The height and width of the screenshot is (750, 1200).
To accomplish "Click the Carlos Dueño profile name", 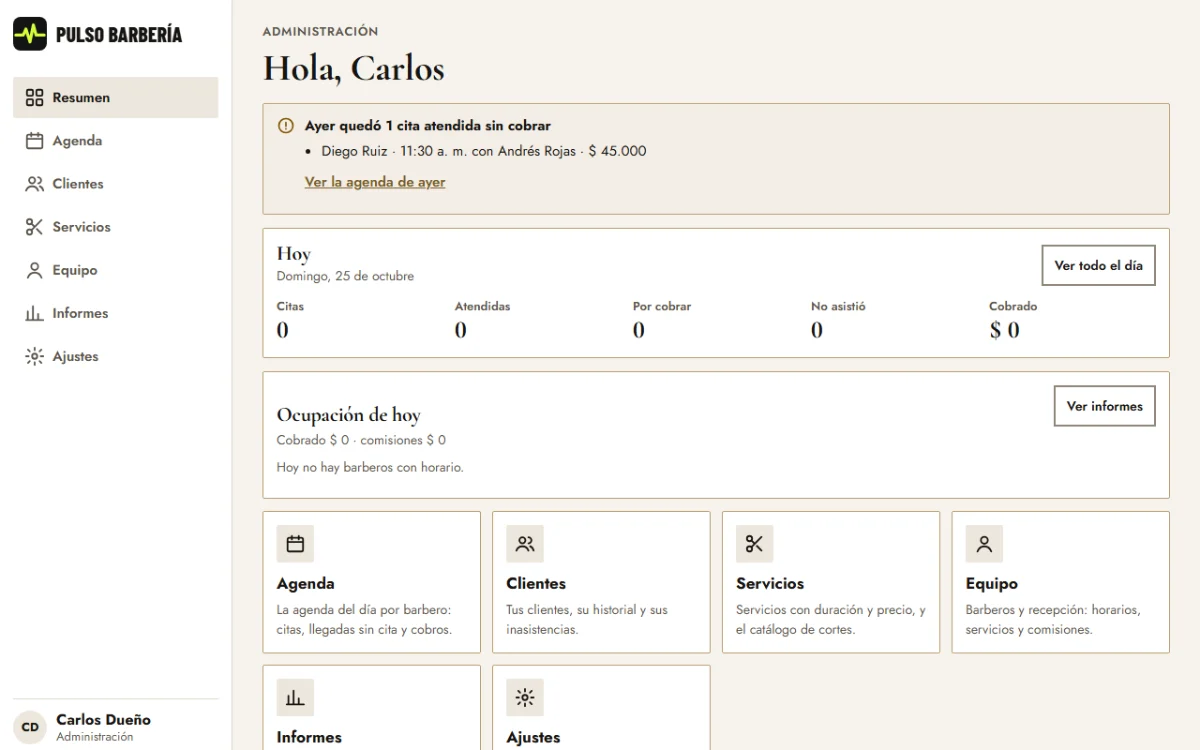I will tap(103, 720).
